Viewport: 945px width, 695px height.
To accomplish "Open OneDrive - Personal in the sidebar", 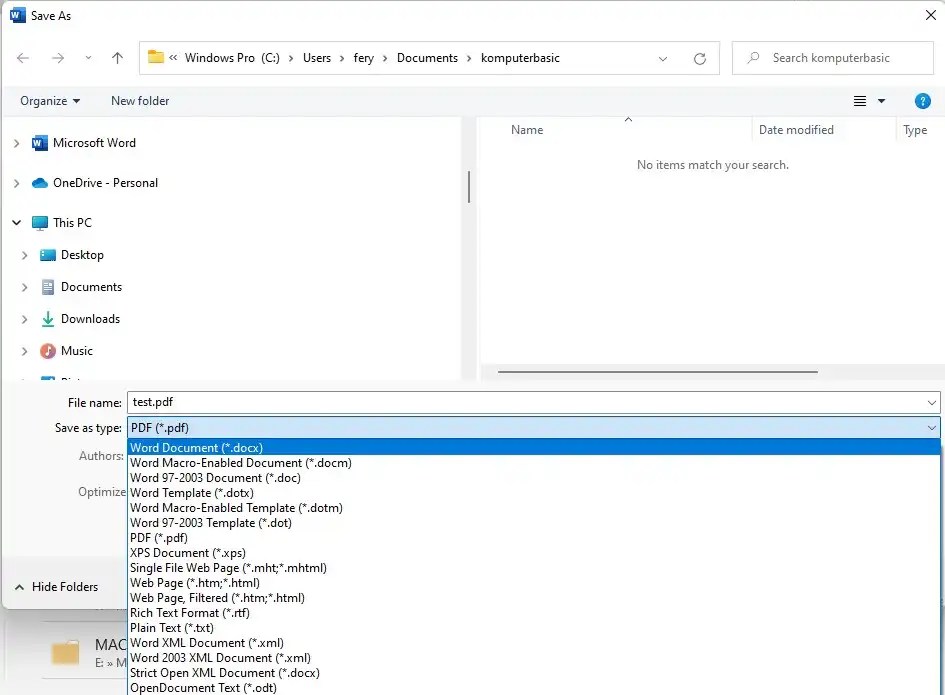I will [107, 182].
